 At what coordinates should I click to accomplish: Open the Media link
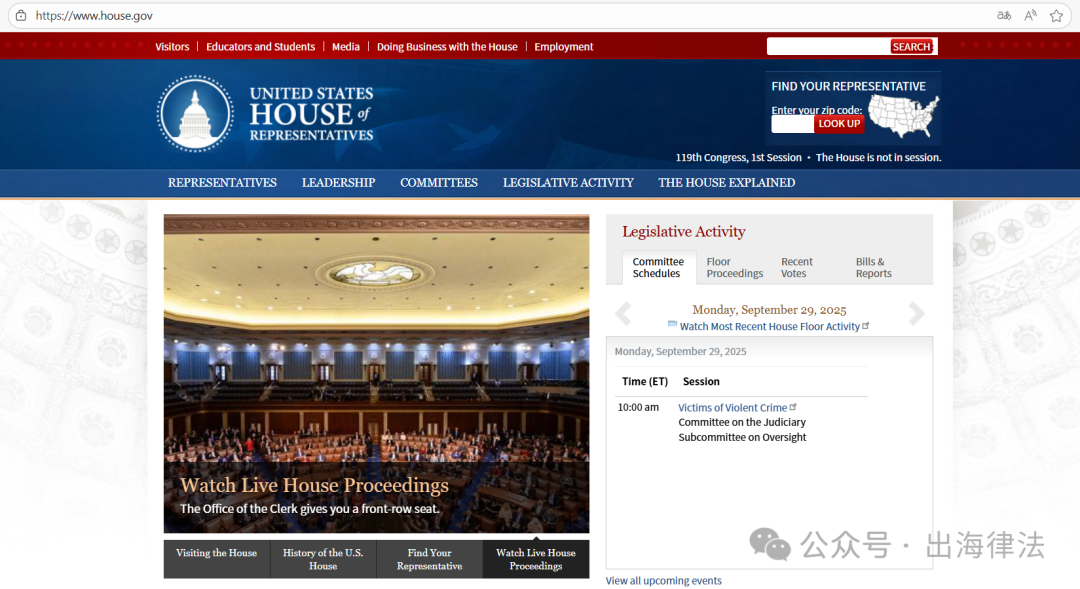(346, 46)
